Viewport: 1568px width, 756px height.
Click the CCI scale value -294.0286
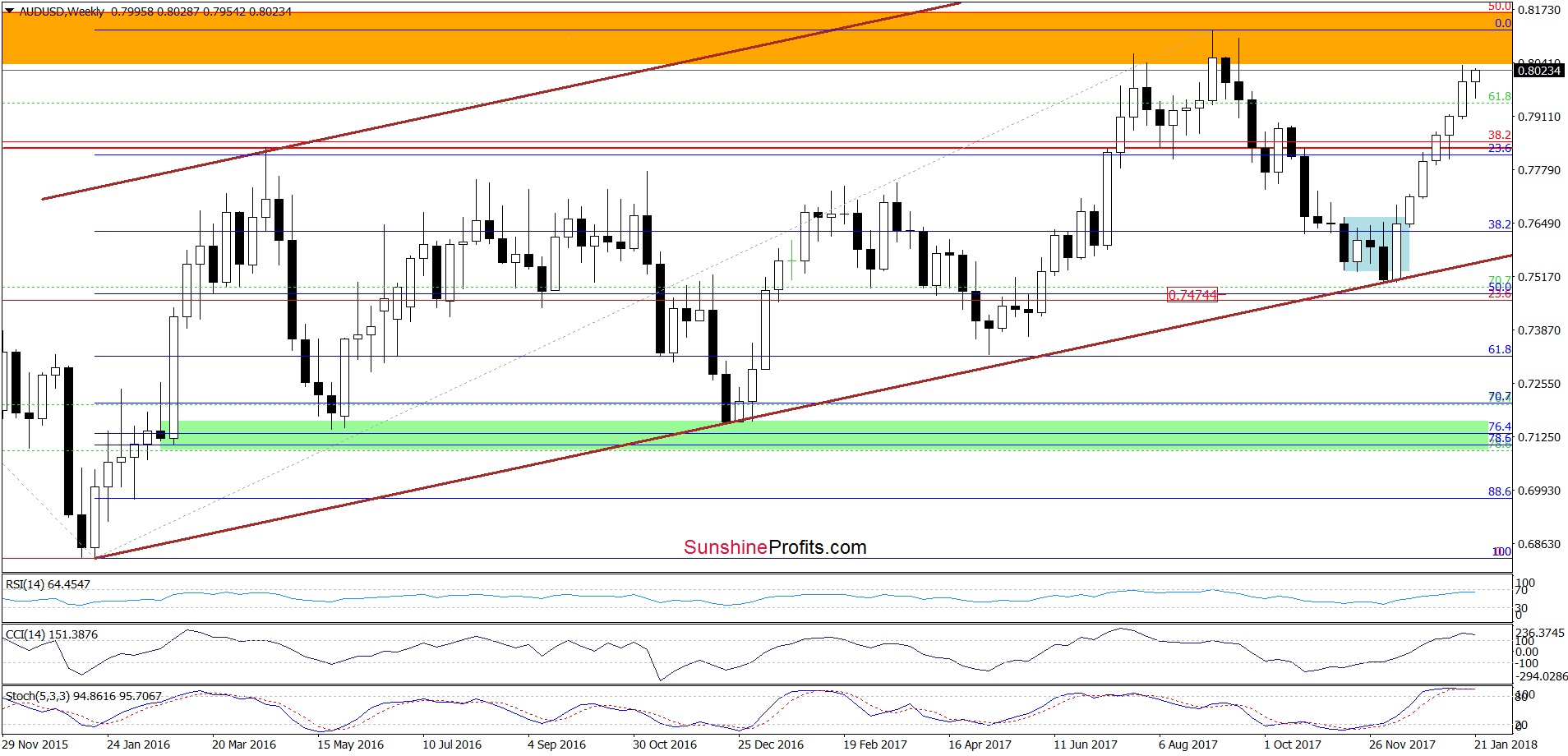(1542, 676)
